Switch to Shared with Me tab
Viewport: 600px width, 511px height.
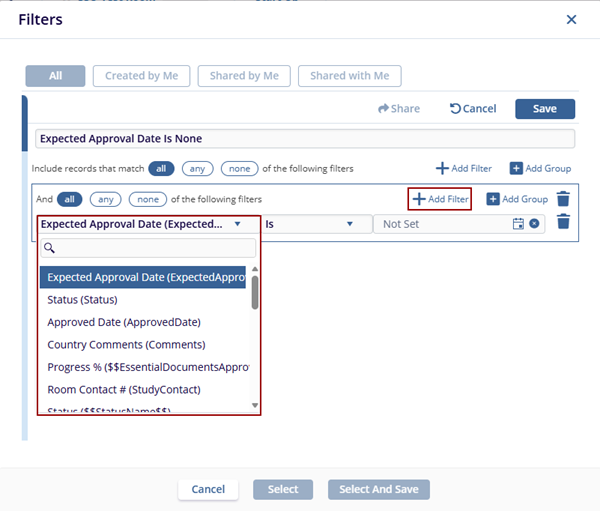pos(349,76)
